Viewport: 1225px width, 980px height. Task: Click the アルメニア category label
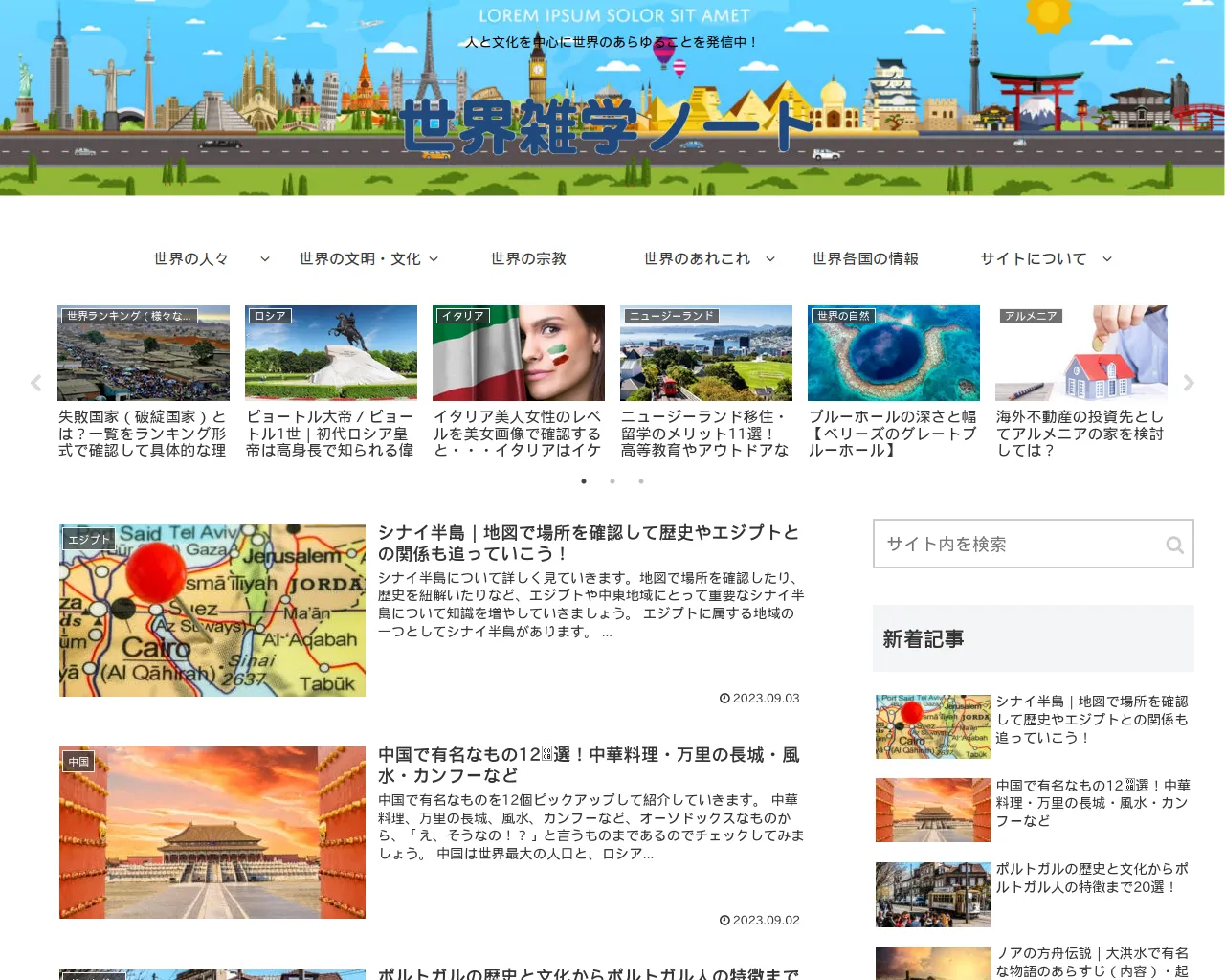tap(1031, 316)
